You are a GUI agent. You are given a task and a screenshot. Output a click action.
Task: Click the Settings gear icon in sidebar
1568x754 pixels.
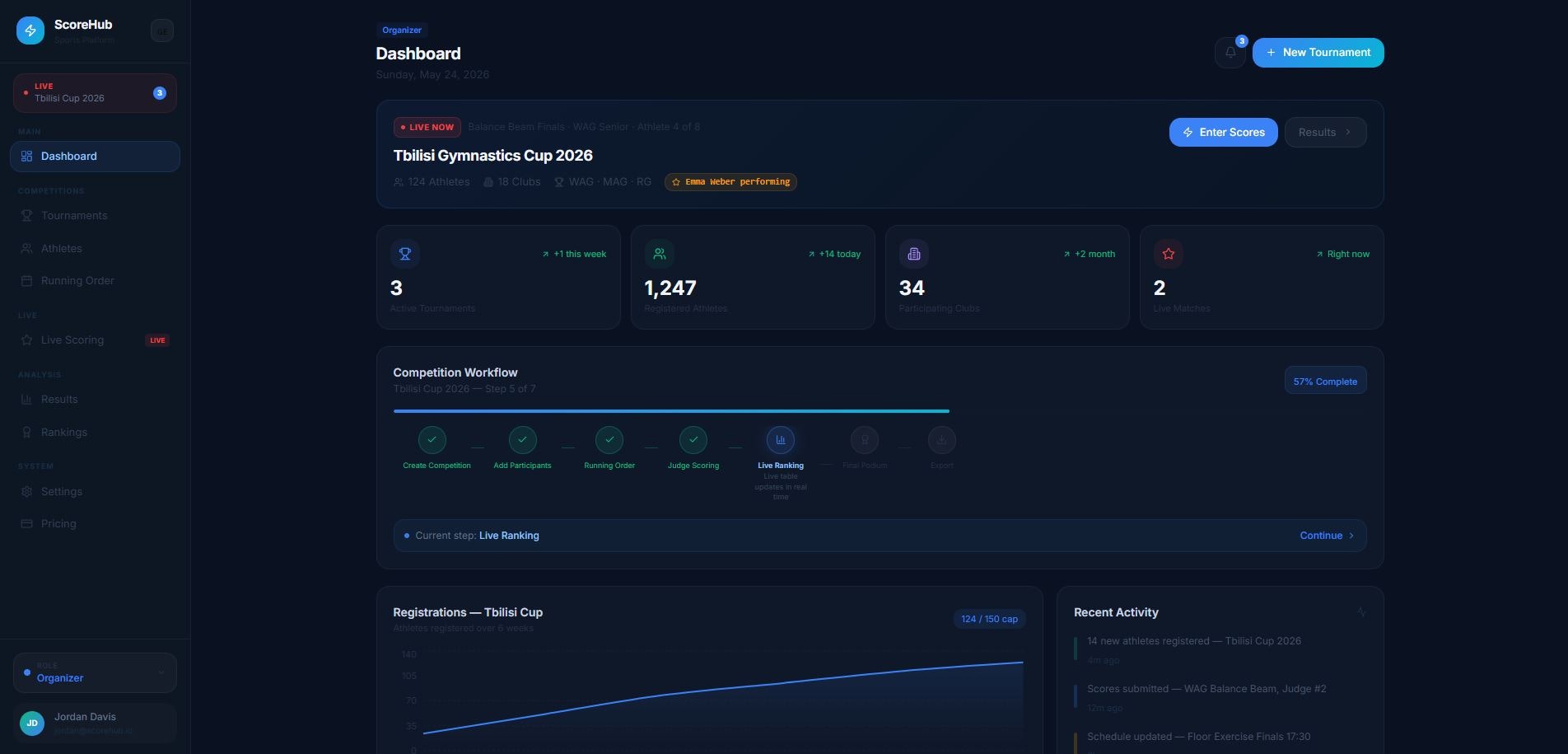[x=26, y=492]
